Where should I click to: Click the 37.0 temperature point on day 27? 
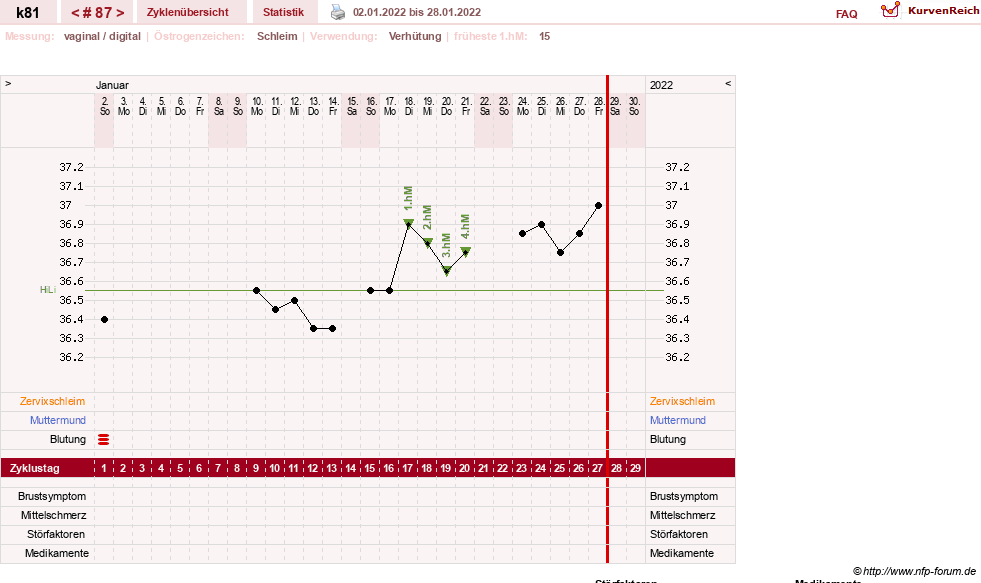(599, 205)
